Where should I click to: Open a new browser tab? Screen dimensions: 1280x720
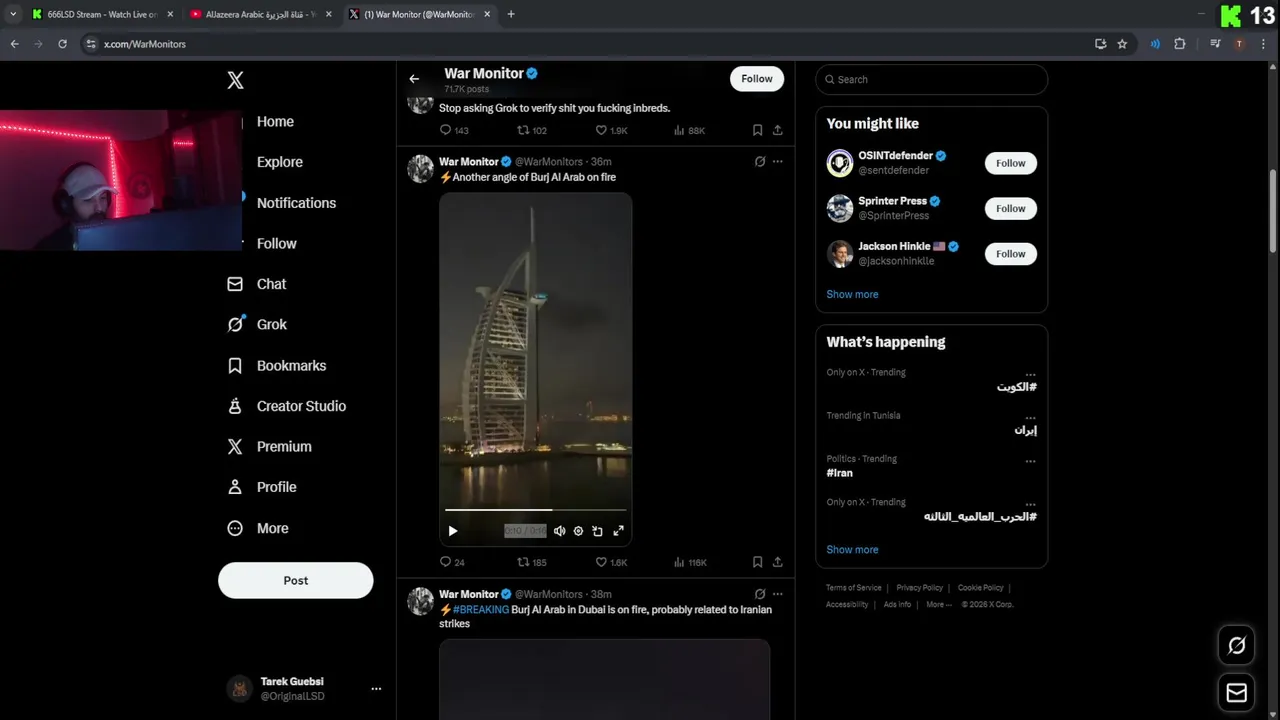click(x=511, y=14)
